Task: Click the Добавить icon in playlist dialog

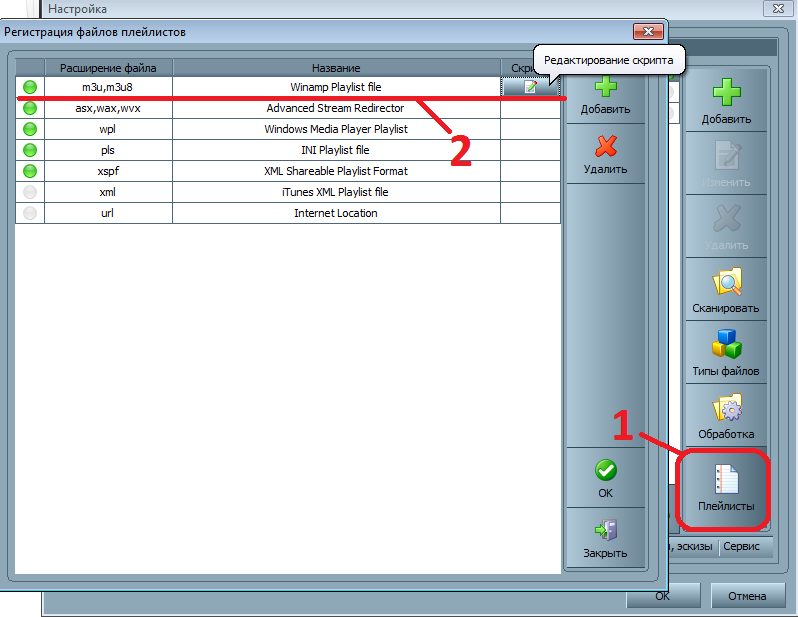Action: (x=605, y=87)
